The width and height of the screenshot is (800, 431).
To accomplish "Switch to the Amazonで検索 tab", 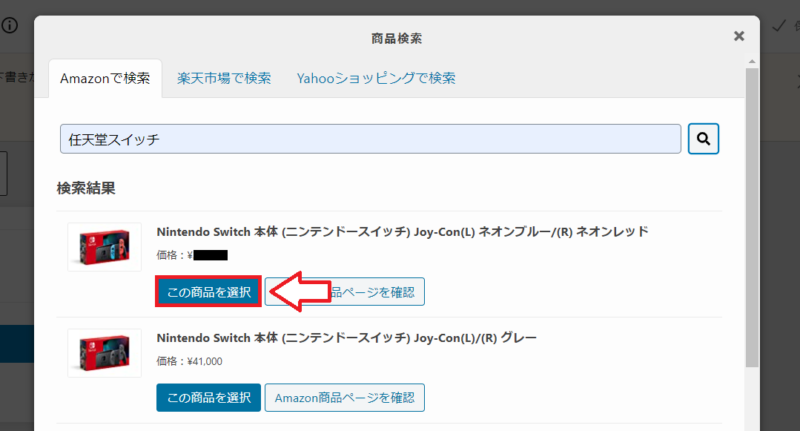I will click(x=105, y=79).
